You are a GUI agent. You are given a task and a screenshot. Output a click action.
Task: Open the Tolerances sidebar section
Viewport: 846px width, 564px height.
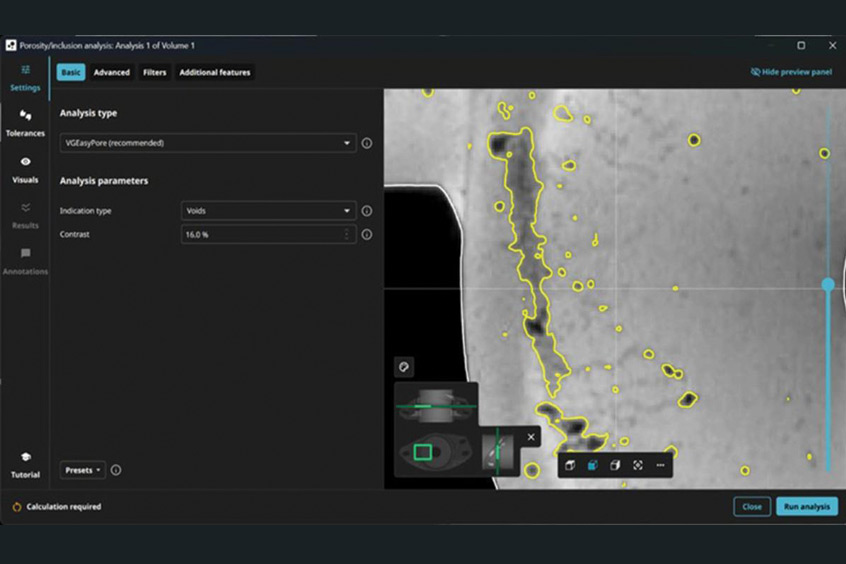click(25, 123)
